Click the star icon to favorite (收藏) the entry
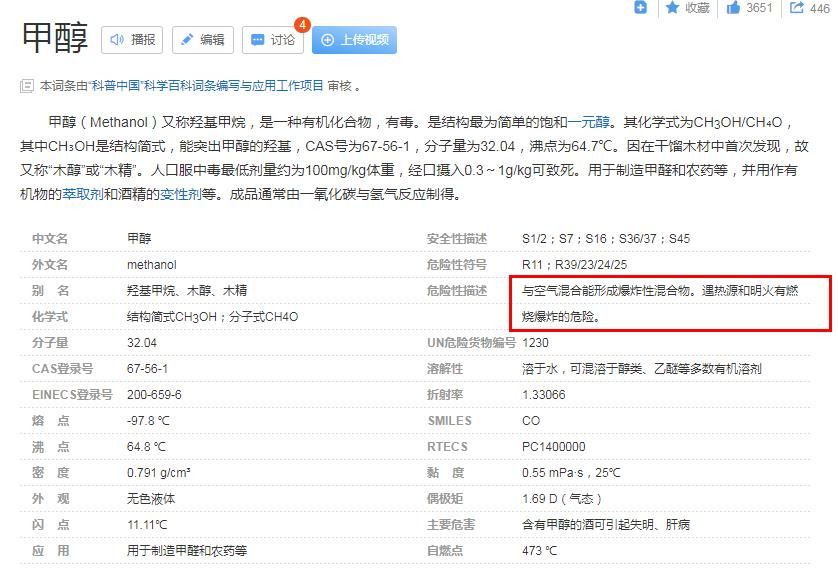 [x=673, y=7]
